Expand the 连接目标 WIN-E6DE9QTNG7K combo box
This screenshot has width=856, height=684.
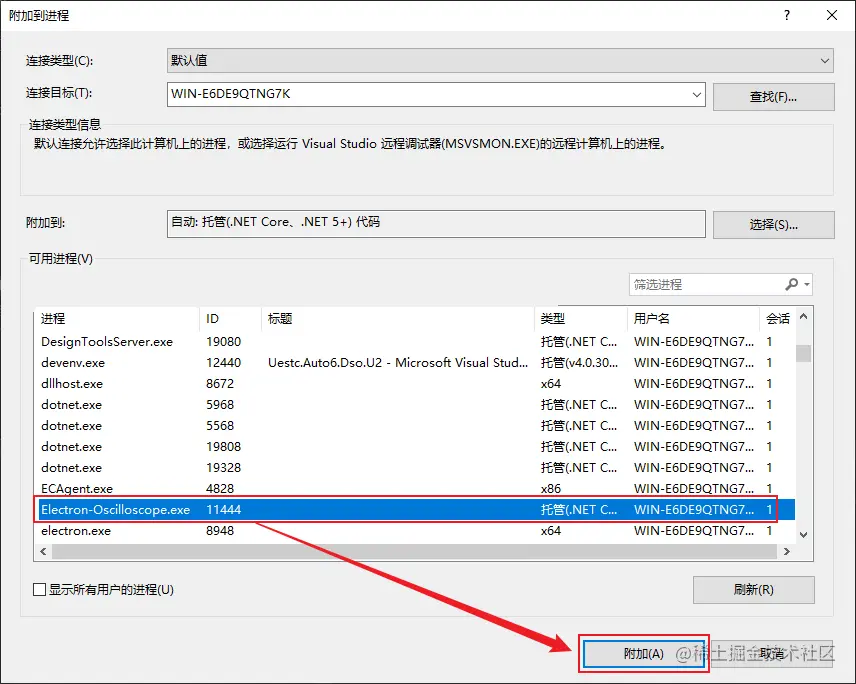[696, 96]
